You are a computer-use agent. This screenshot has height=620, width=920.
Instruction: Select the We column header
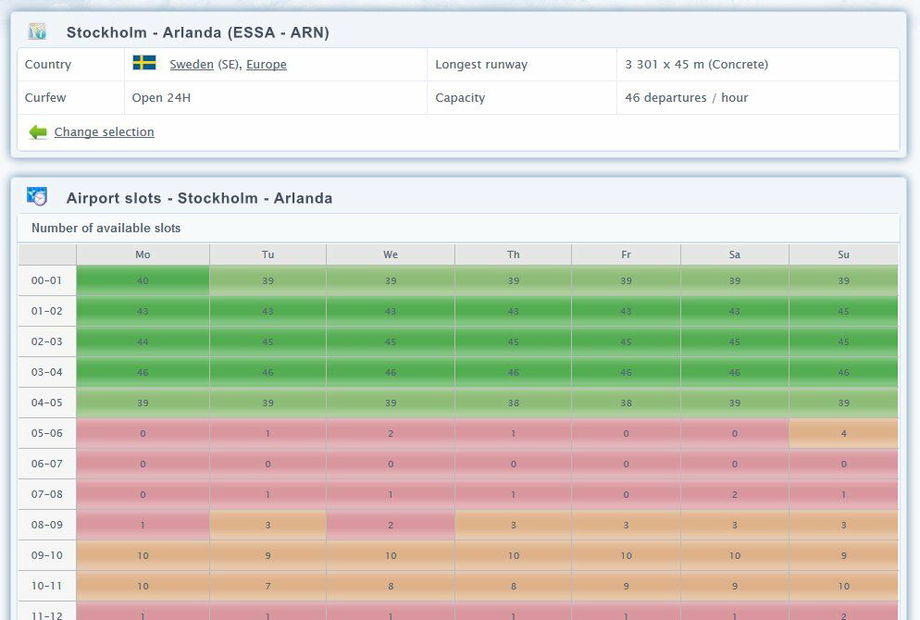(390, 255)
